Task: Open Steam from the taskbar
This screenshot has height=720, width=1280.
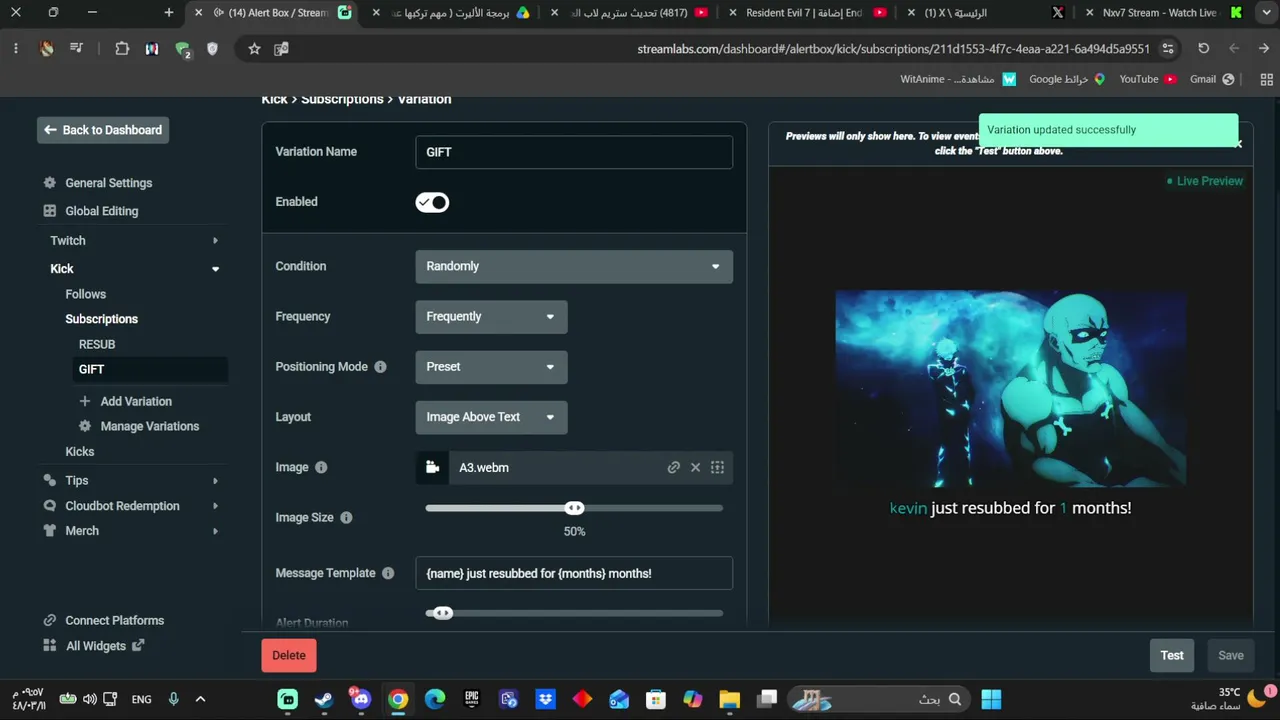Action: pyautogui.click(x=324, y=699)
